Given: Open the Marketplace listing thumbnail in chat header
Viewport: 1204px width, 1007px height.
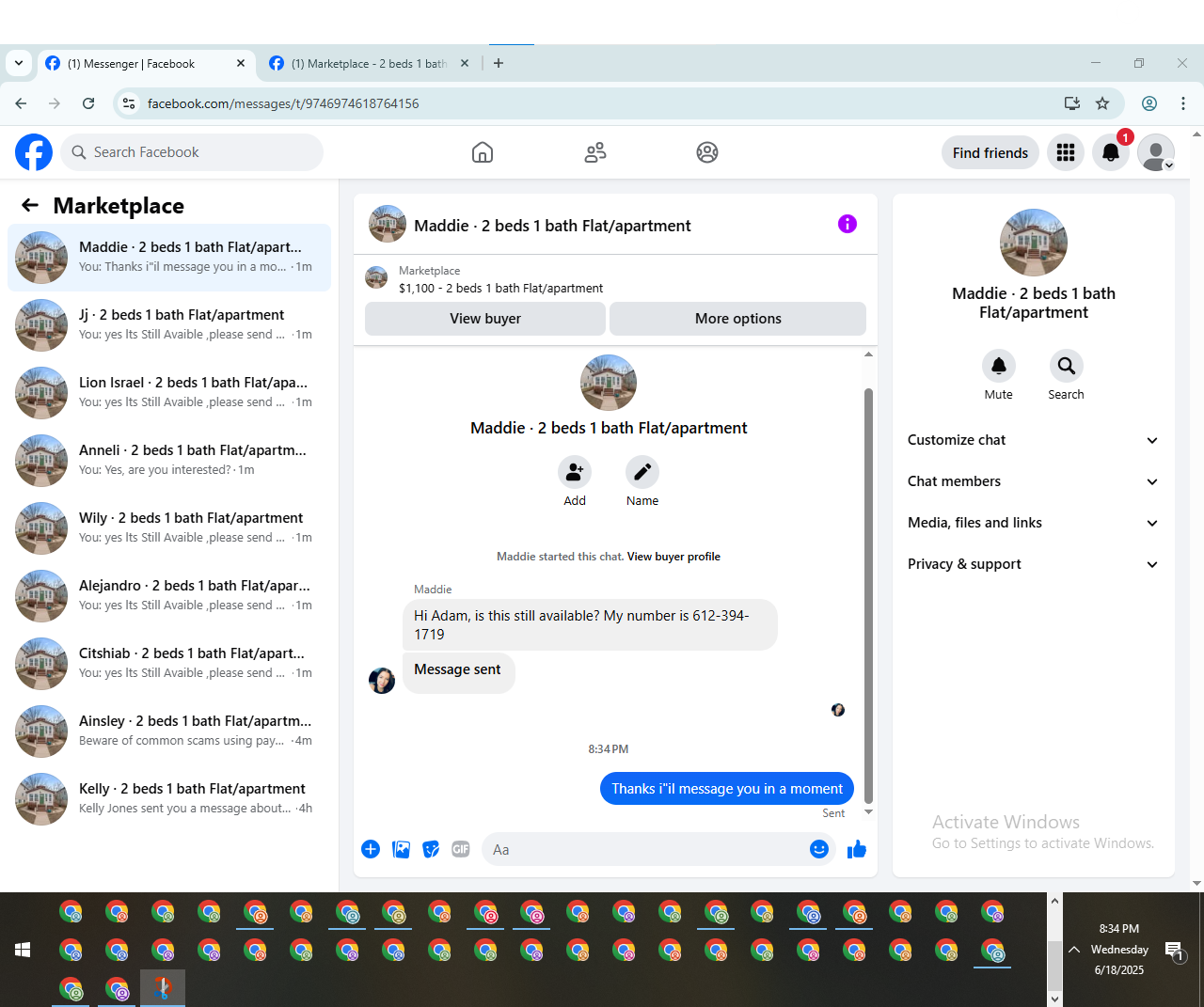Looking at the screenshot, I should [376, 277].
